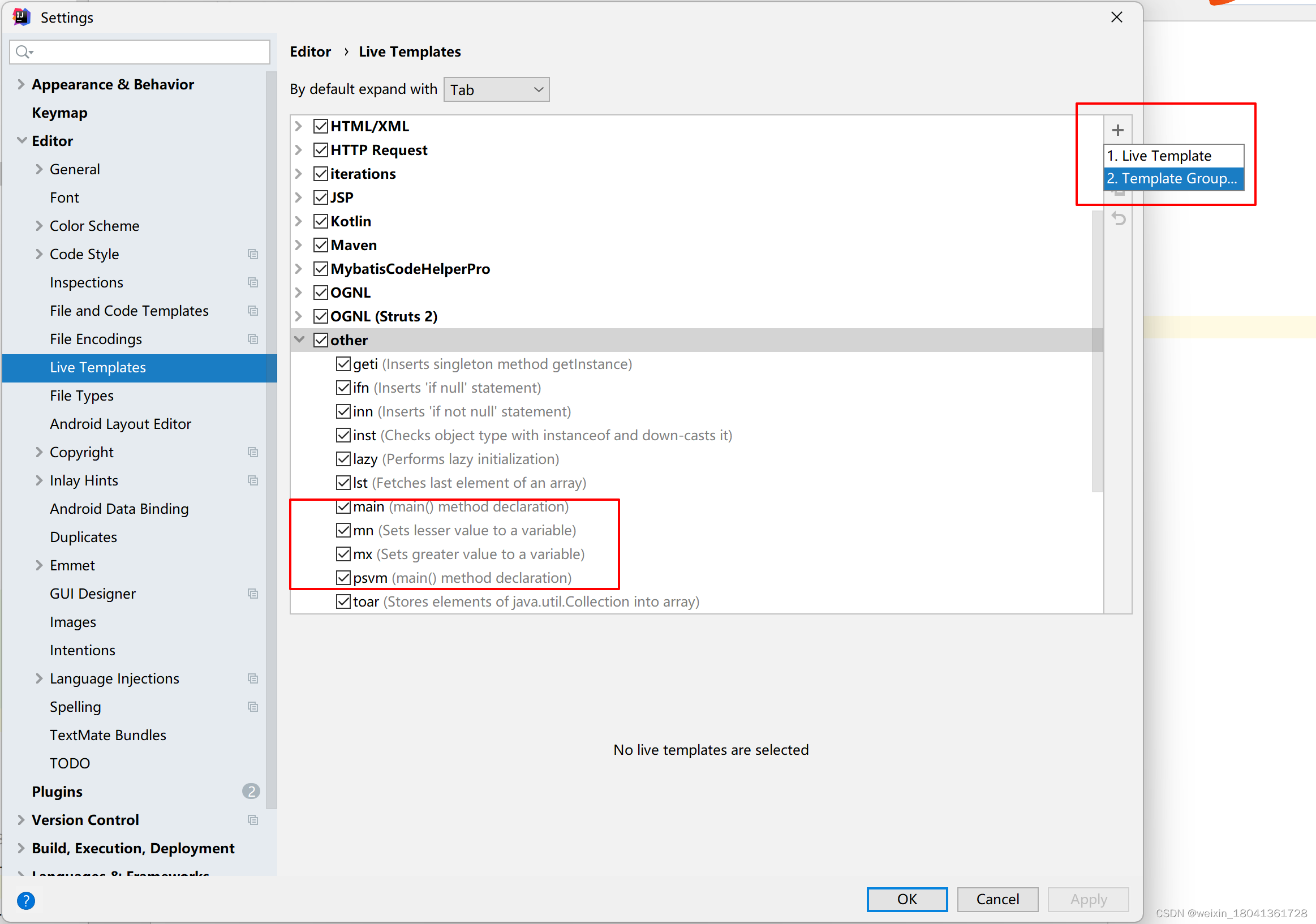This screenshot has width=1316, height=924.
Task: Click the Cancel button
Action: coord(997,899)
